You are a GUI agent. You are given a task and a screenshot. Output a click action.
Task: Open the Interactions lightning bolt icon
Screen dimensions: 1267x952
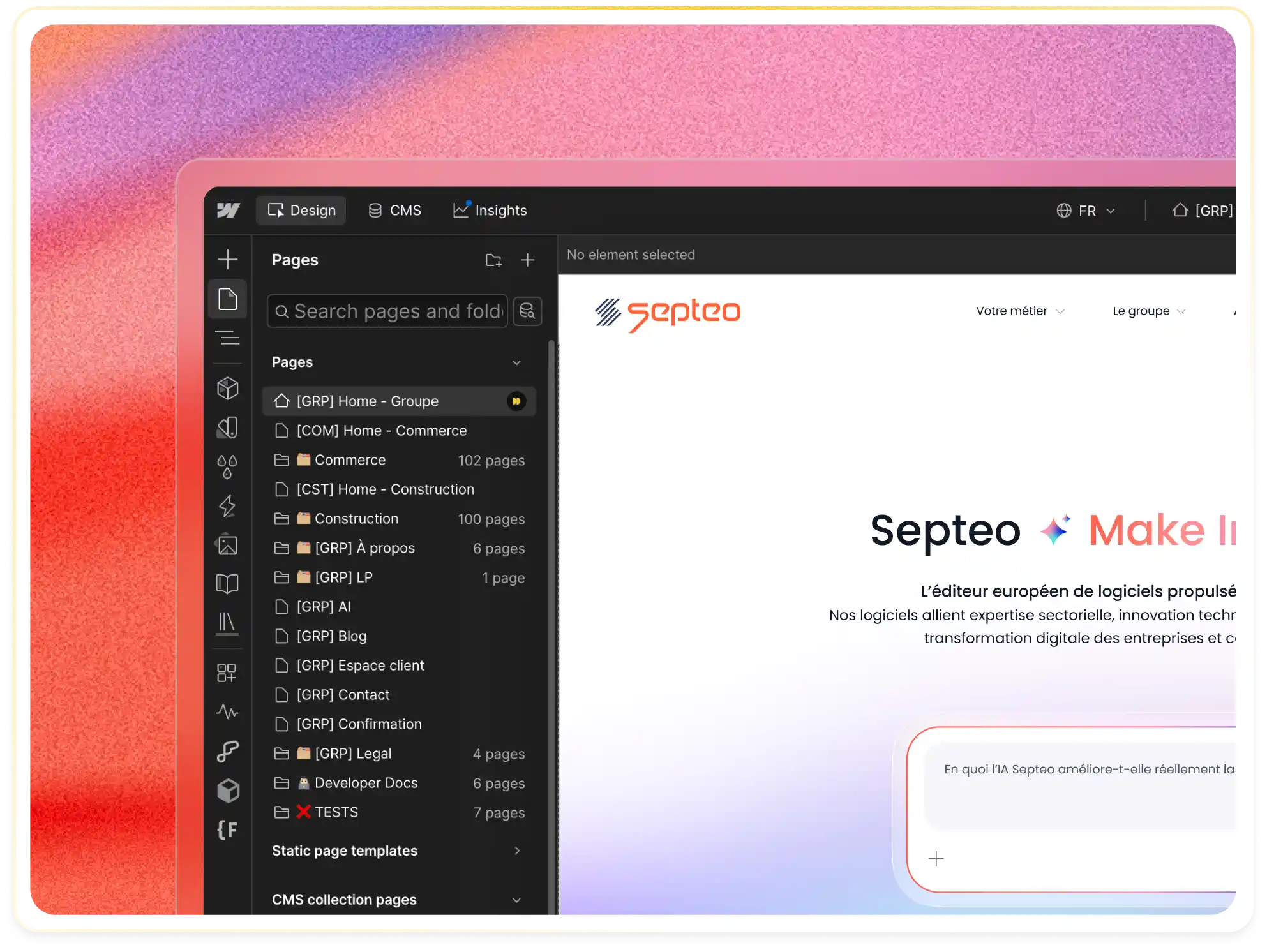pyautogui.click(x=228, y=506)
